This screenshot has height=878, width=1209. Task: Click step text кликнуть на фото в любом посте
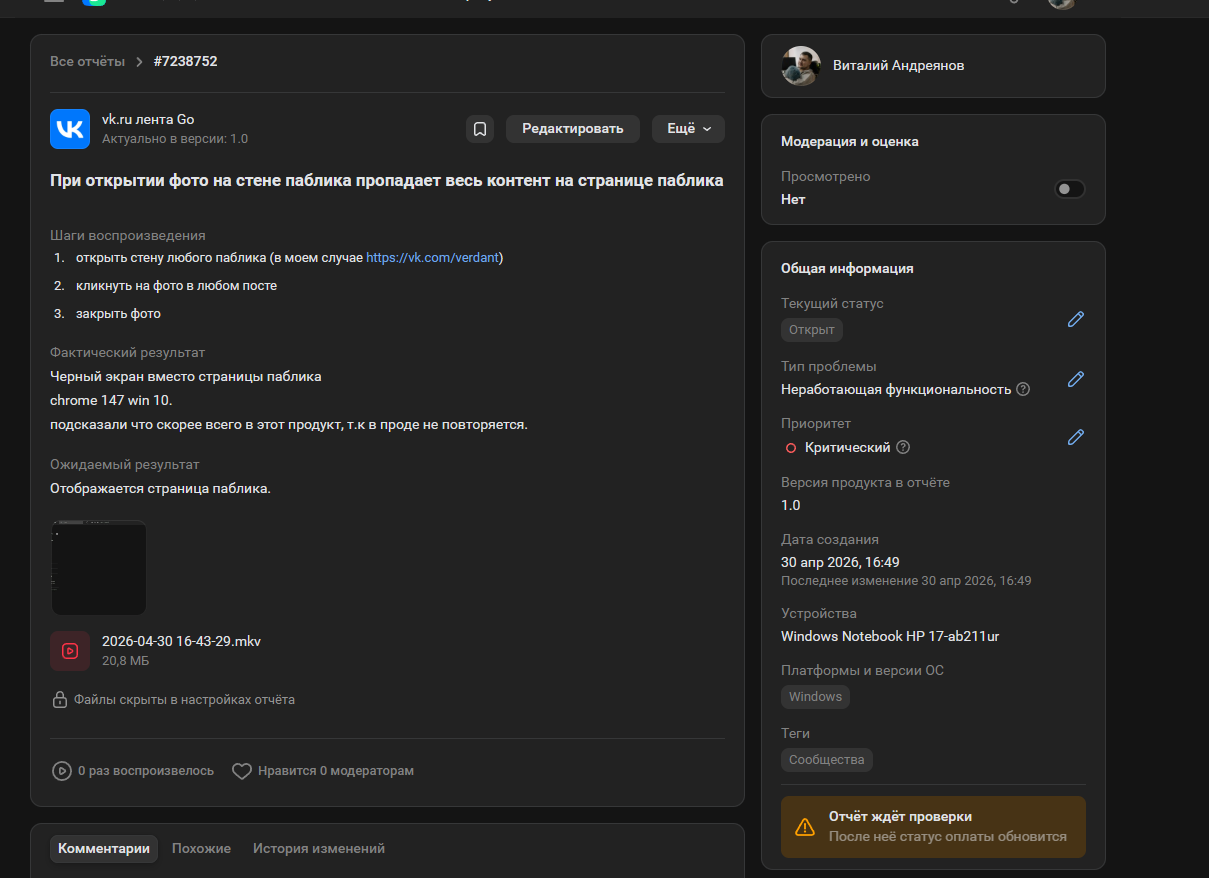(x=176, y=285)
